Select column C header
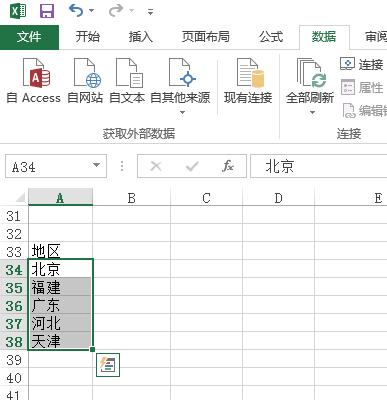The width and height of the screenshot is (387, 400). click(x=206, y=198)
